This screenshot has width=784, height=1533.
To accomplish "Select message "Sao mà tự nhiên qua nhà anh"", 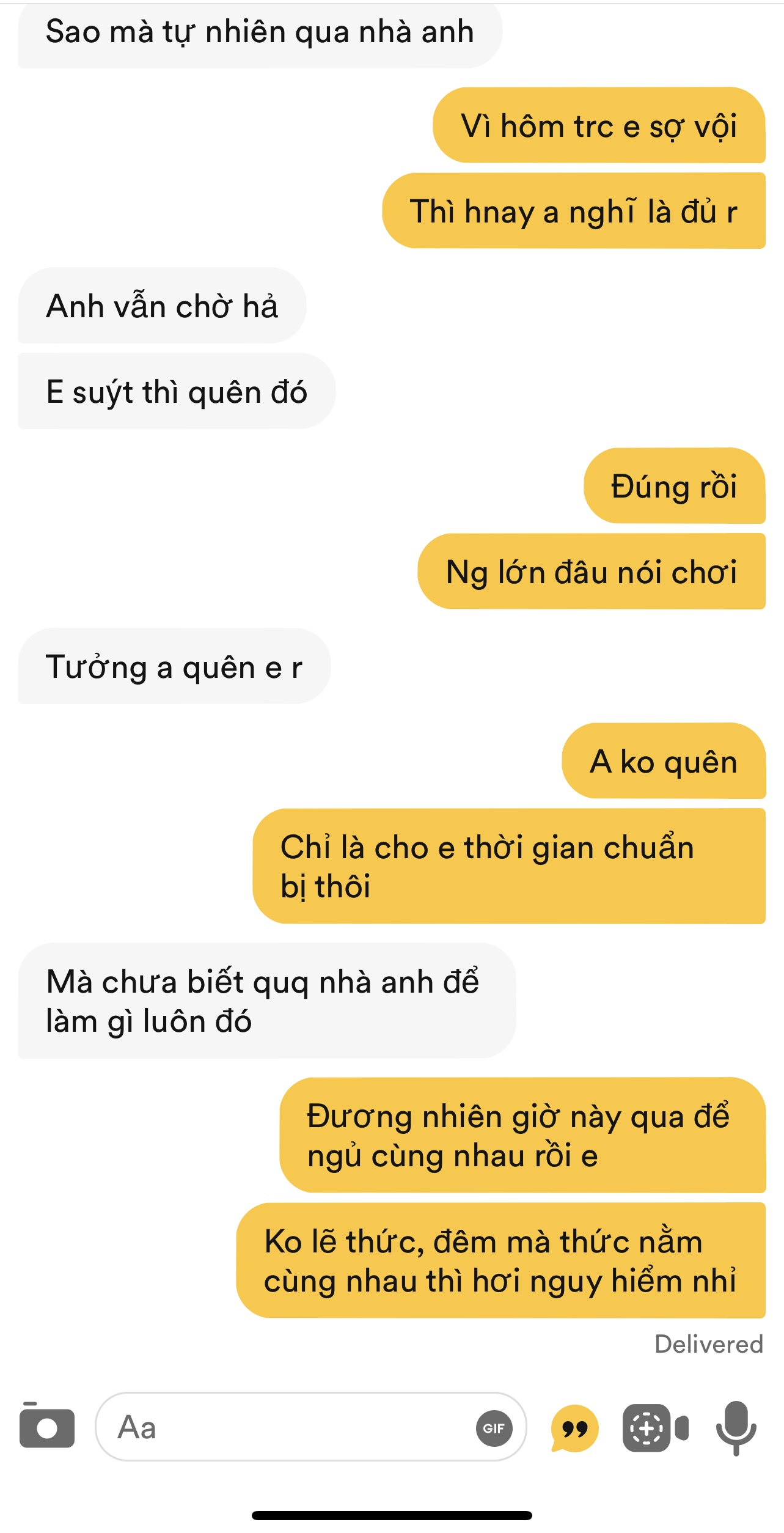I will point(260,32).
